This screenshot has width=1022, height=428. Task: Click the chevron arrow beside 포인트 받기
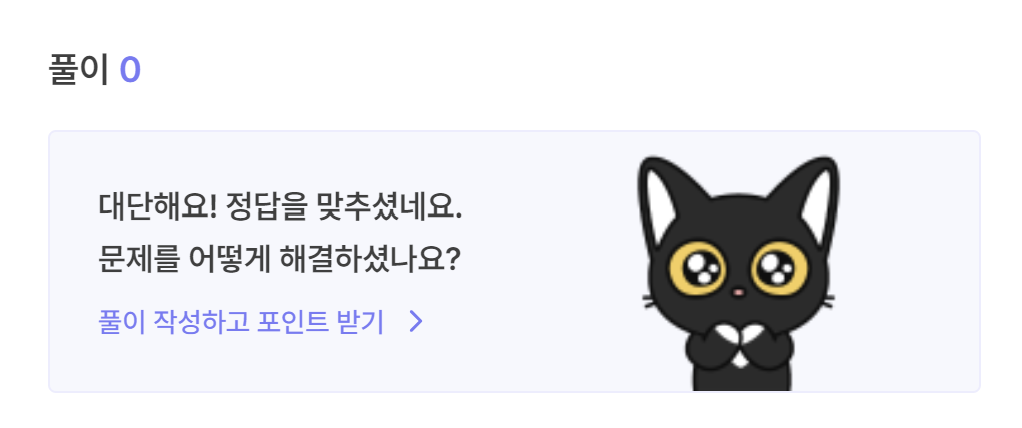click(416, 322)
